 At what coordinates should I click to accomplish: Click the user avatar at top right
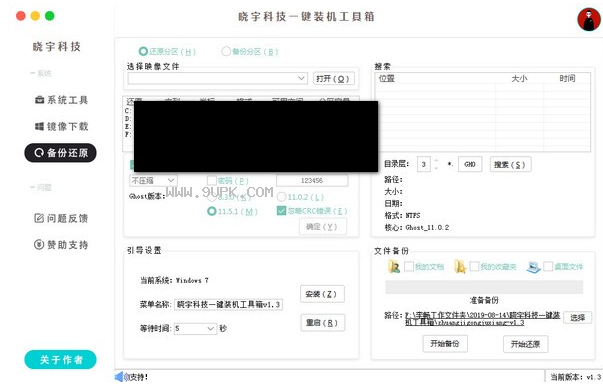click(588, 19)
